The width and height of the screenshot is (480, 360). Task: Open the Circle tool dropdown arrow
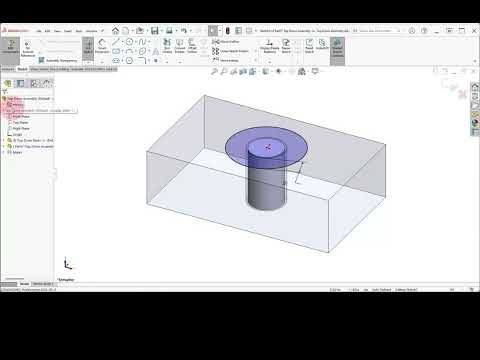pos(135,42)
